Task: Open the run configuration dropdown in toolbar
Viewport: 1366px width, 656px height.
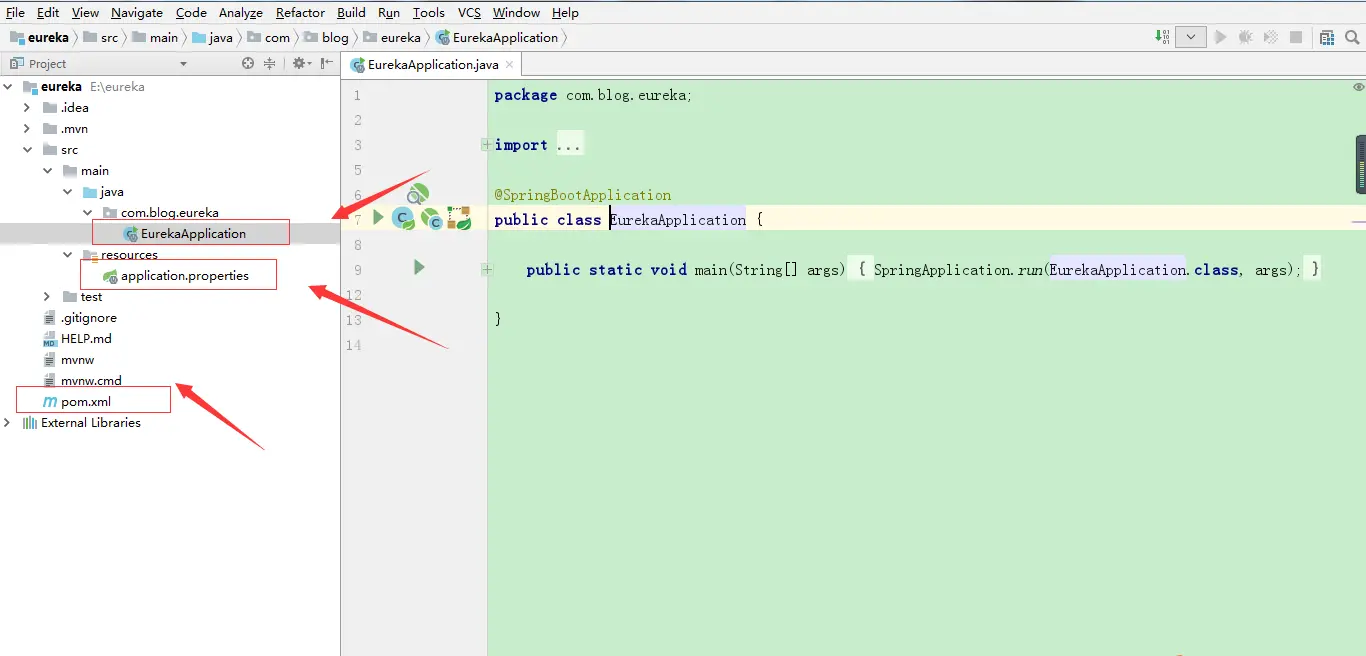Action: point(1190,37)
